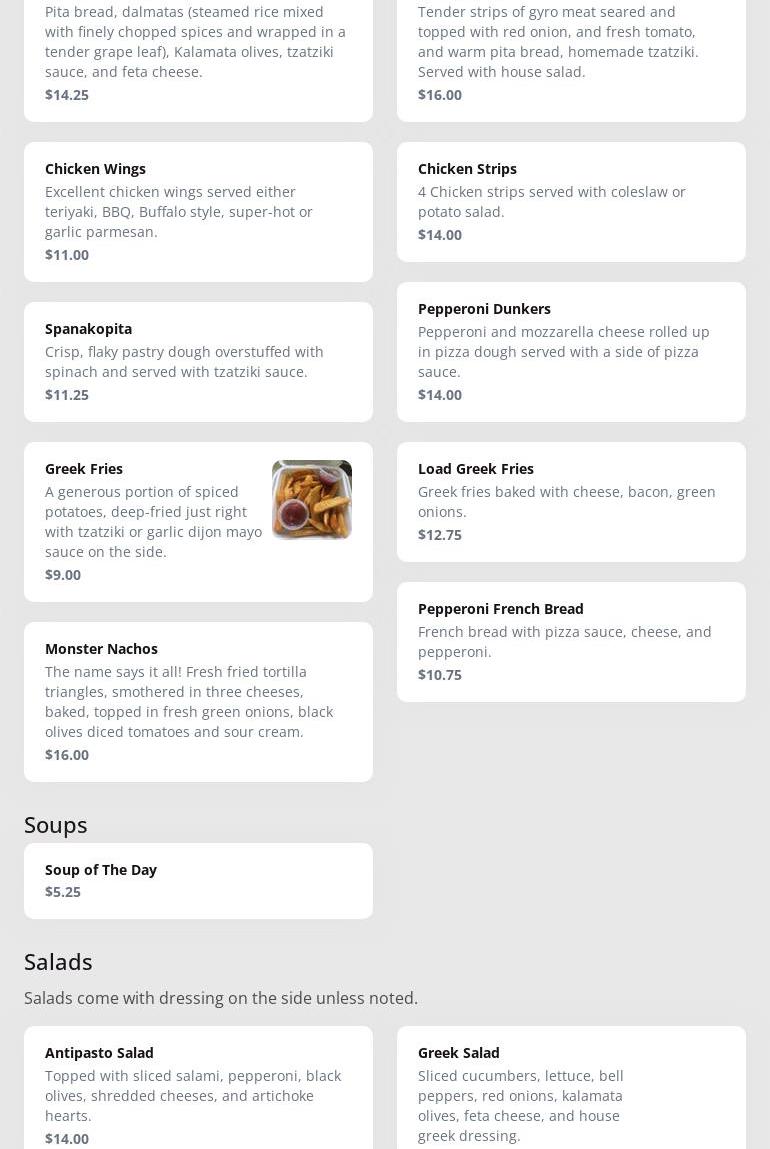Click the Greek Fries photo thumbnail
This screenshot has height=1149, width=770.
point(311,500)
